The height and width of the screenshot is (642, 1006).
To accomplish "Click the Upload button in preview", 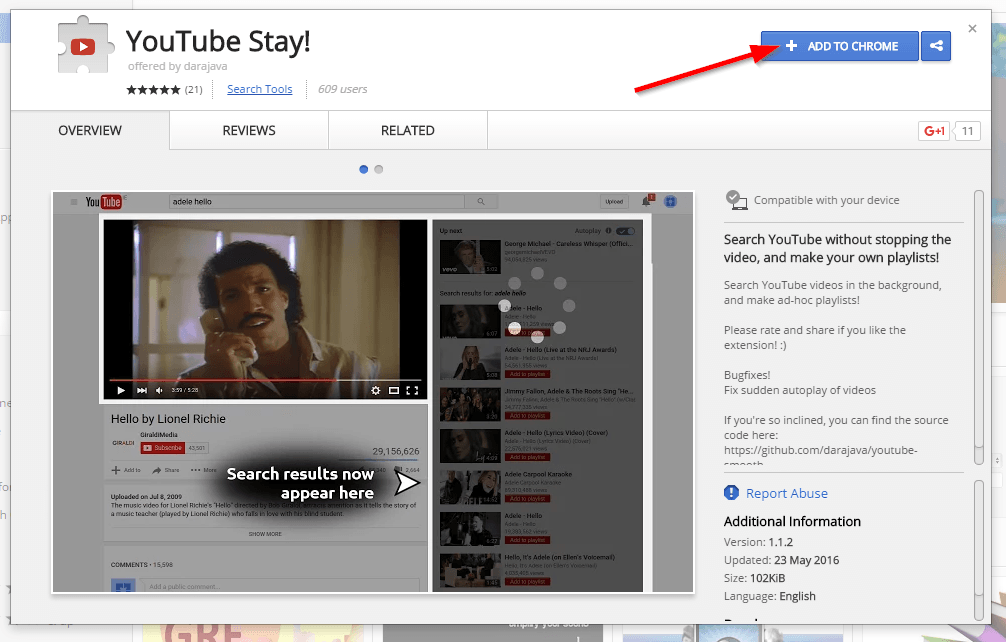I will click(x=614, y=201).
